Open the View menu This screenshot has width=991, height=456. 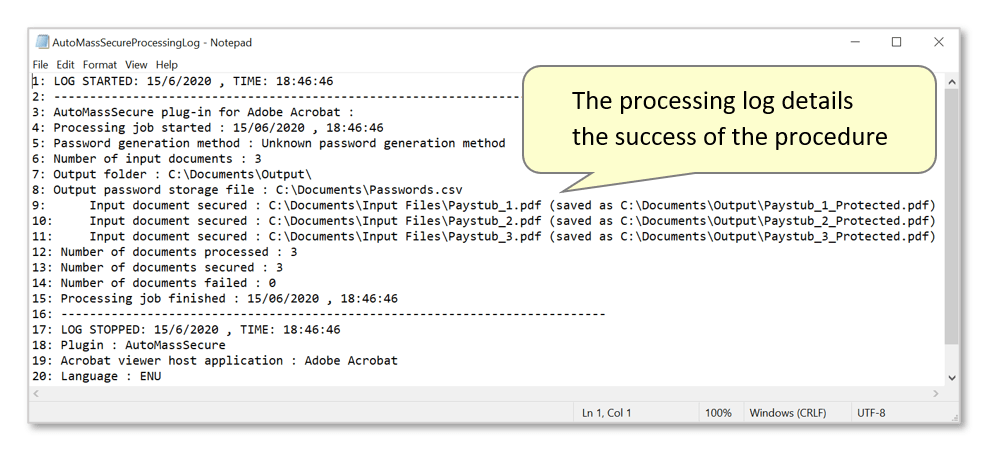tap(136, 64)
